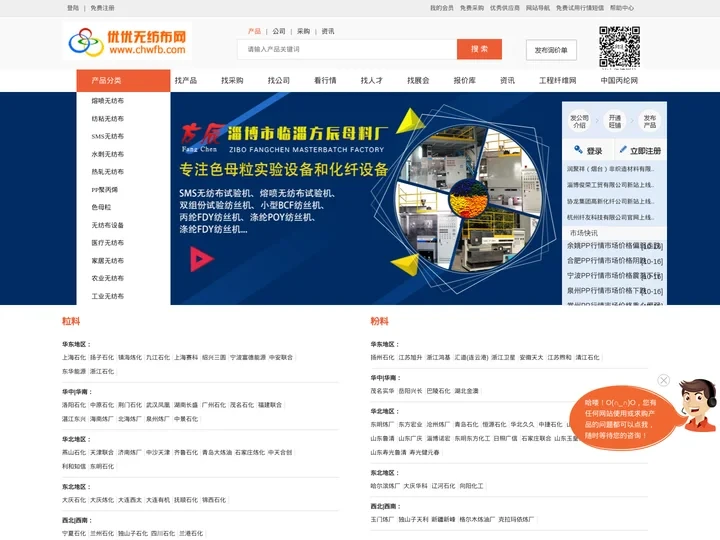Viewport: 720px width, 540px height.
Task: Select the 公司 search tab
Action: (279, 31)
